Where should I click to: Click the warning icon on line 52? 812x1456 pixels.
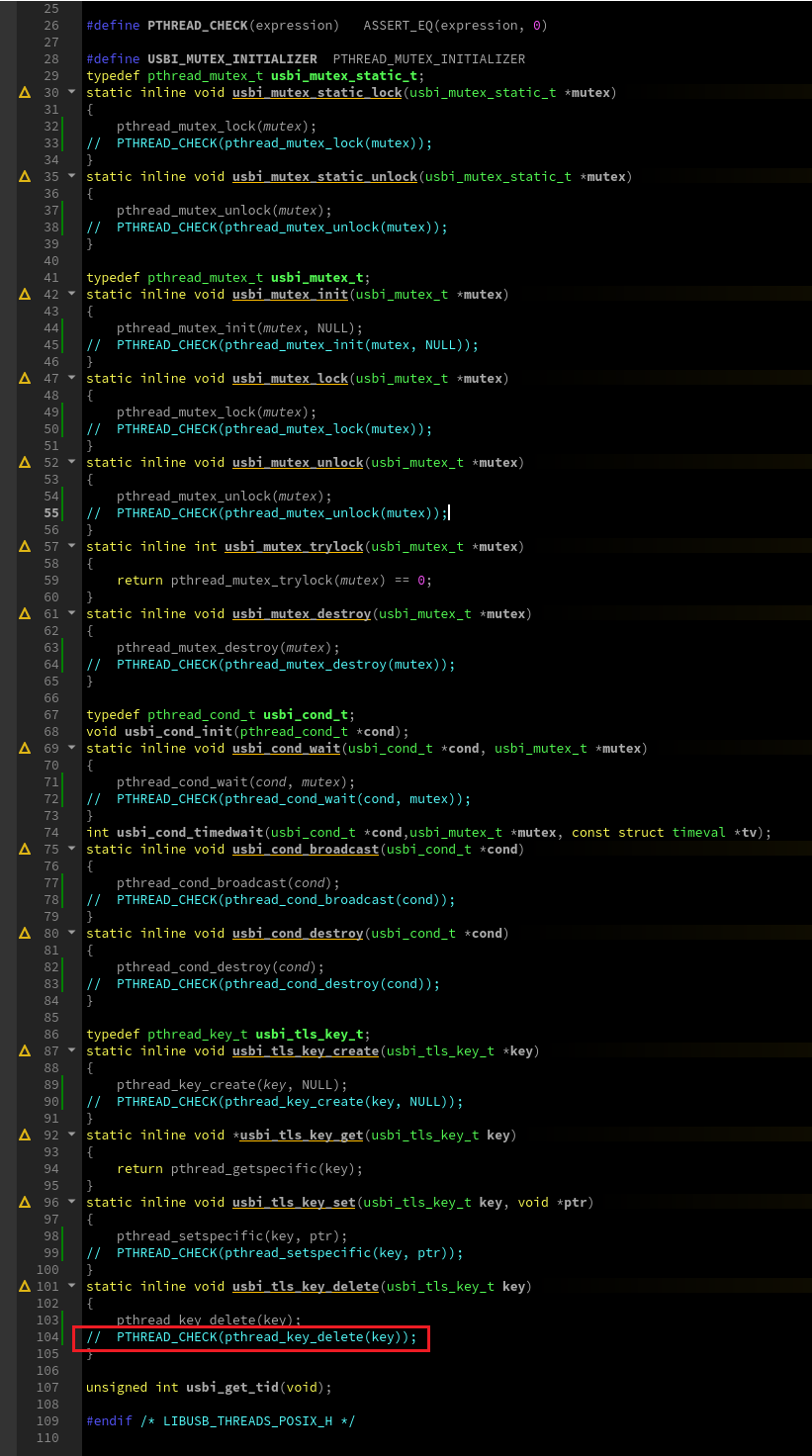(25, 463)
